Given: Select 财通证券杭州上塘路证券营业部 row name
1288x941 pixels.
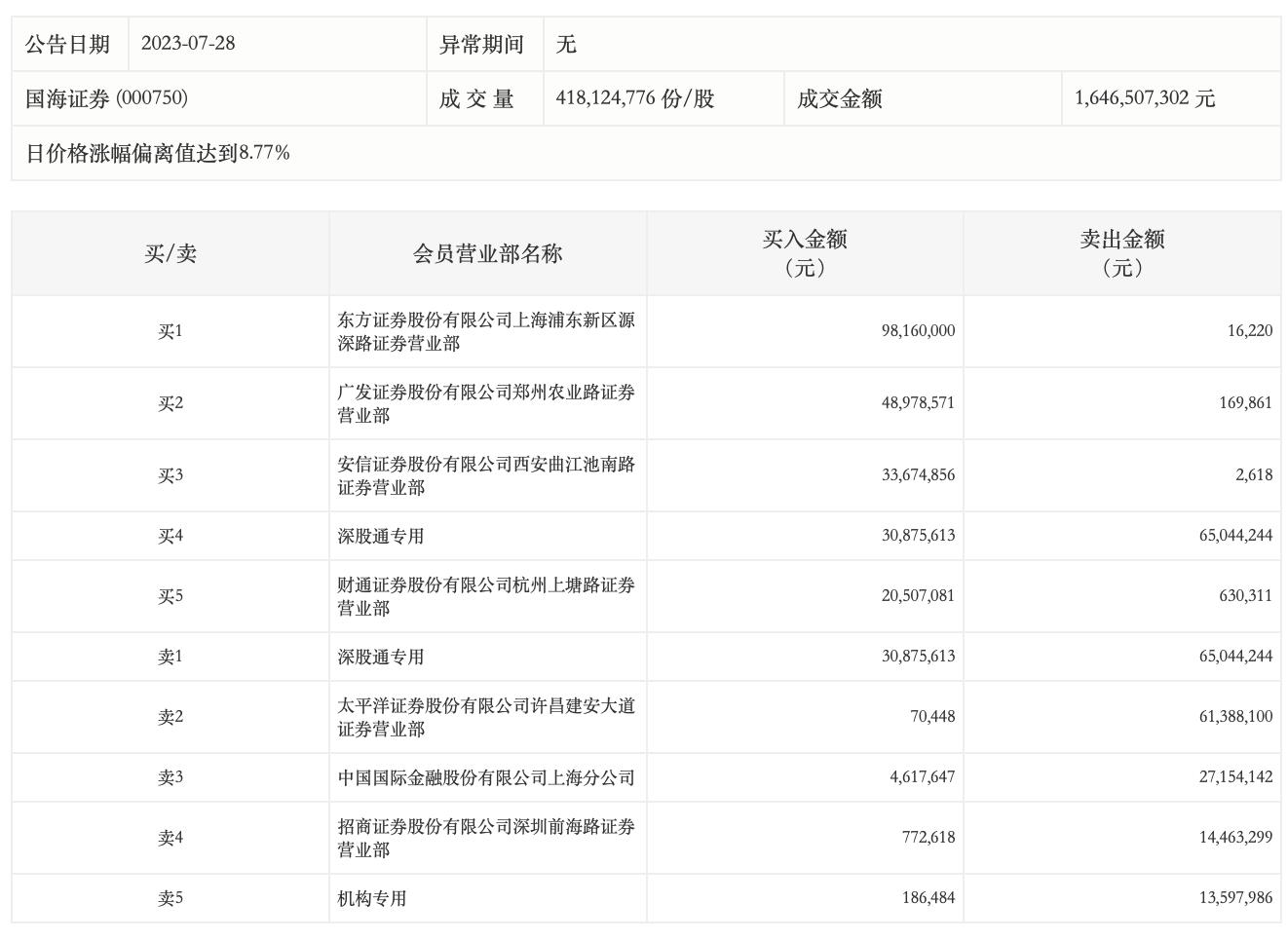Looking at the screenshot, I should pyautogui.click(x=486, y=596).
